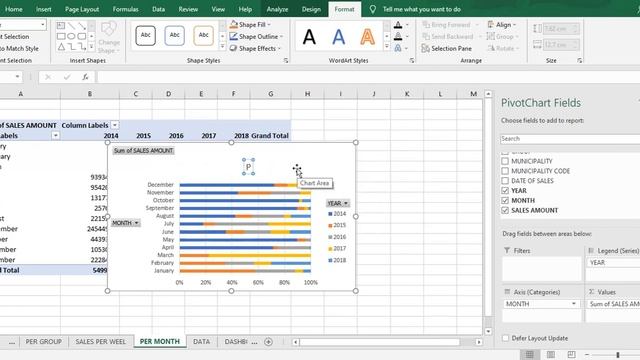Image resolution: width=640 pixels, height=360 pixels.
Task: Select the arrow line shape
Action: [82, 26]
